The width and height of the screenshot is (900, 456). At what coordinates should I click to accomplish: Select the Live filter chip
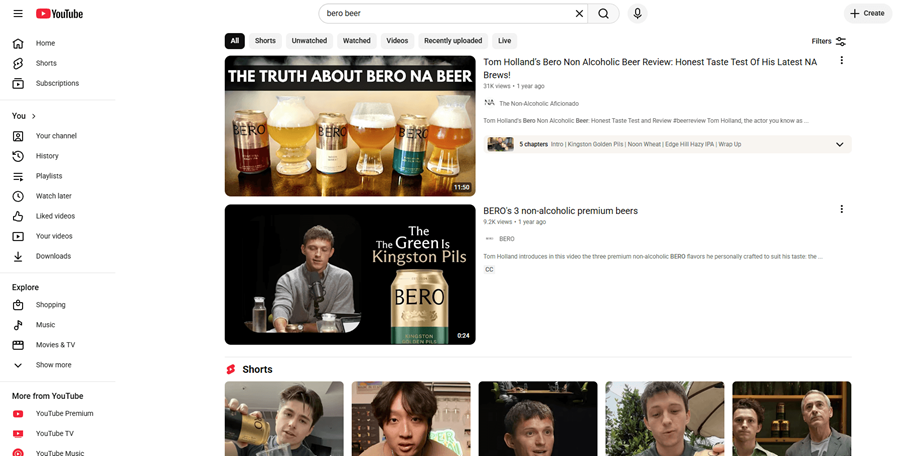[505, 41]
